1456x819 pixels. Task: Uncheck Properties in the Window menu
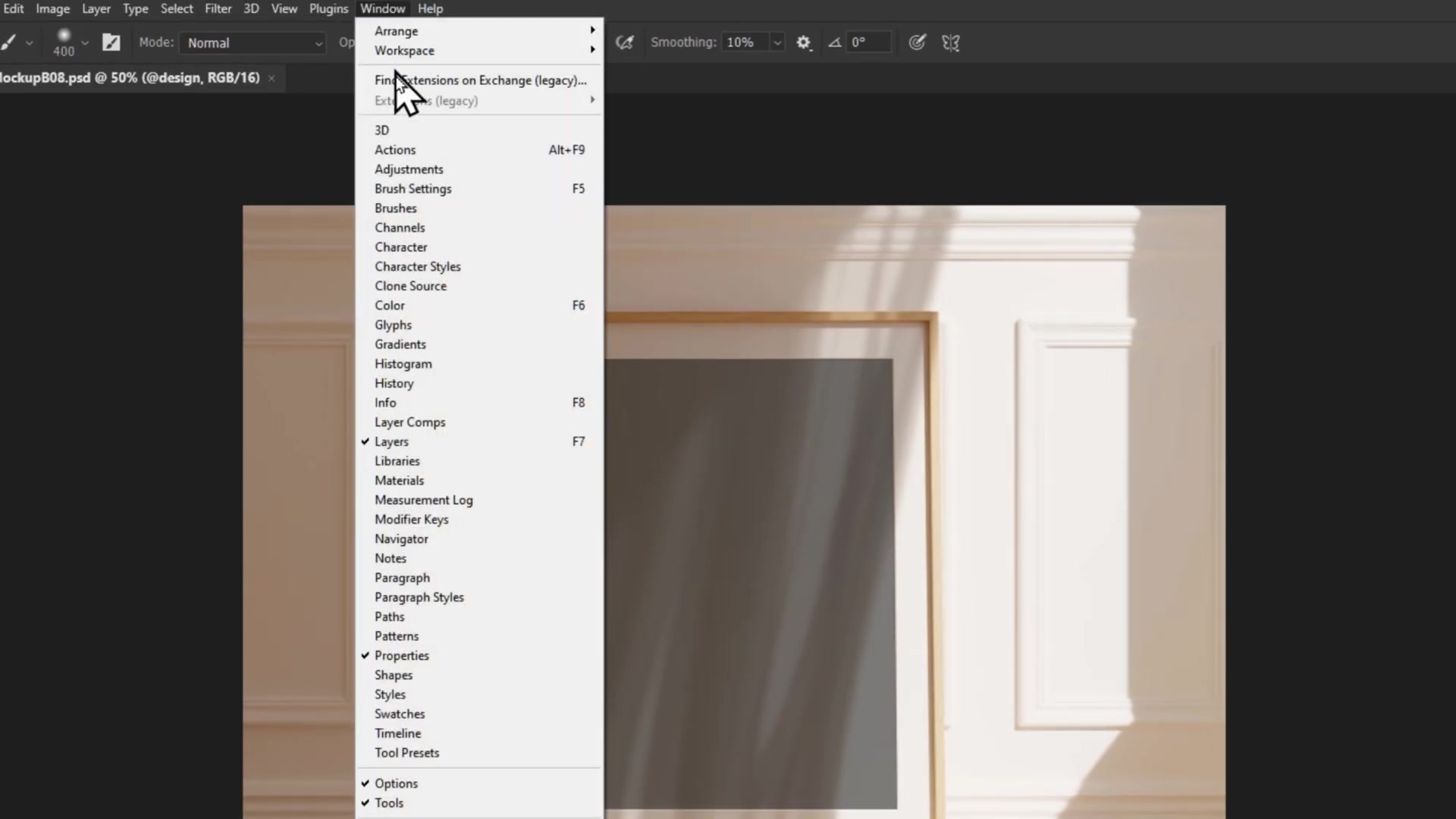[402, 655]
